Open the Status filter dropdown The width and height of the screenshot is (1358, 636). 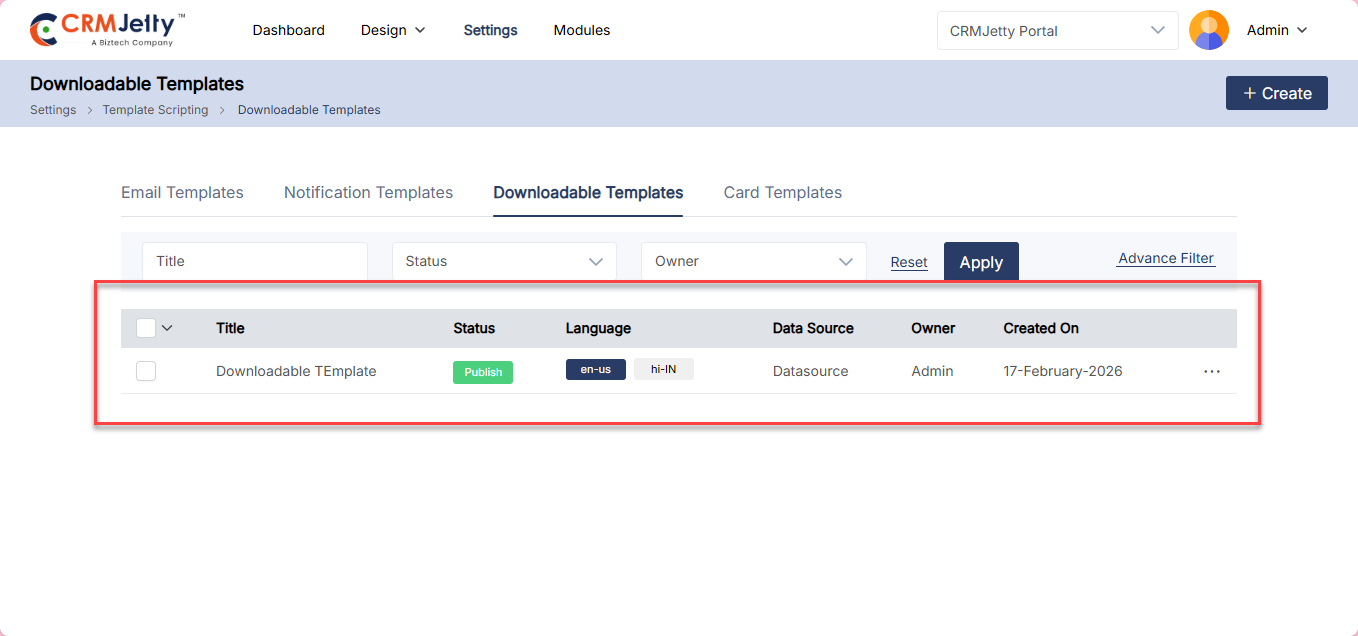tap(504, 261)
